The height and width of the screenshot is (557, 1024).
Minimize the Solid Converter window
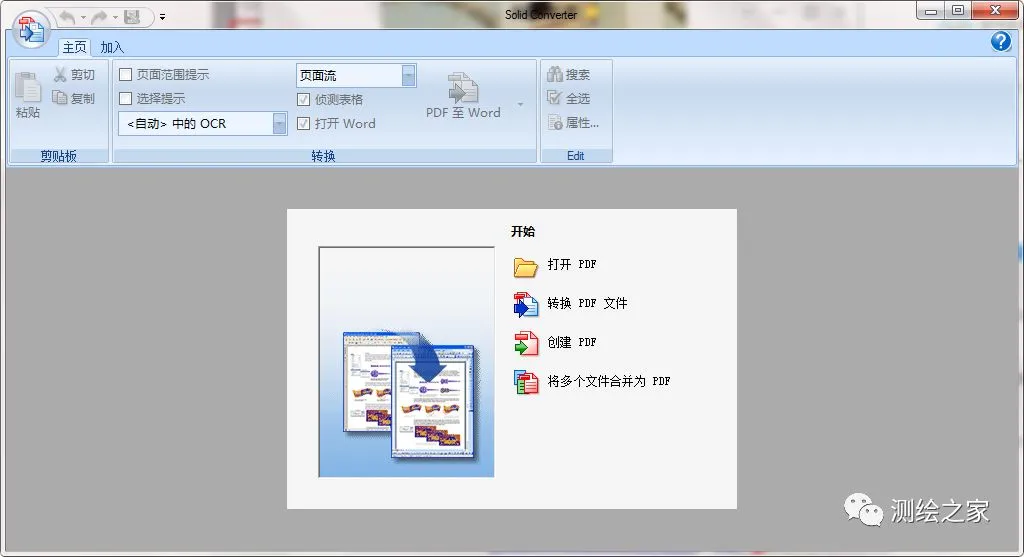[x=931, y=10]
